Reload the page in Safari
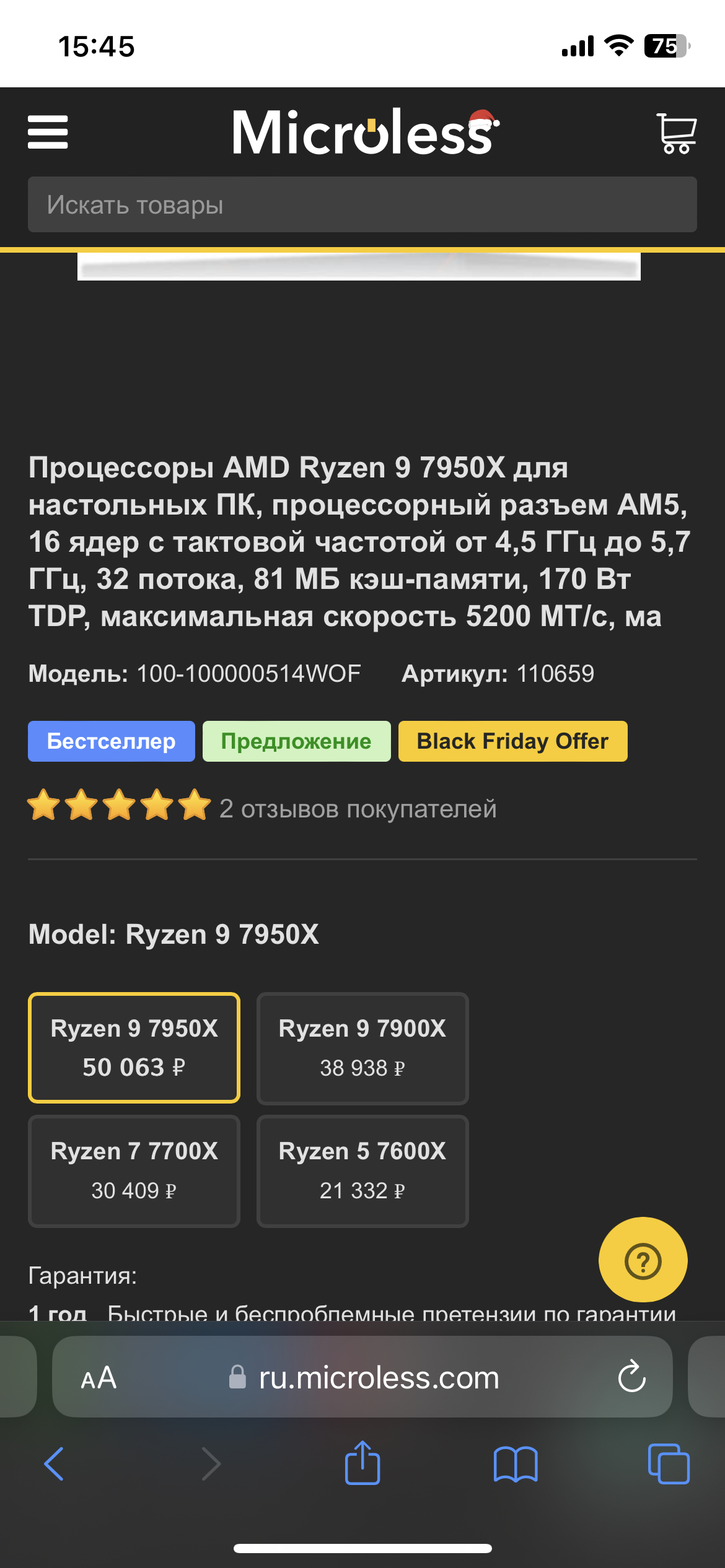Screen dimensions: 725x1568 pyautogui.click(x=631, y=1377)
